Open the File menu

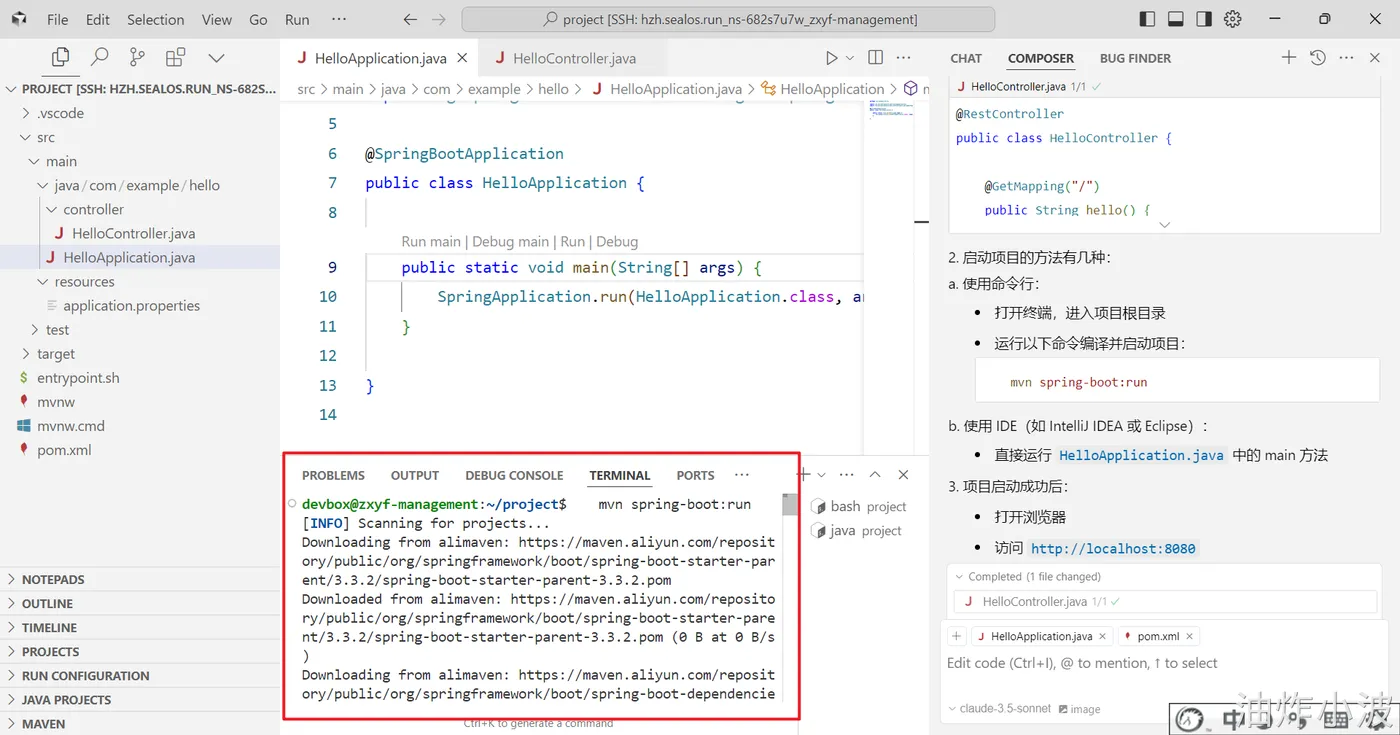(58, 19)
